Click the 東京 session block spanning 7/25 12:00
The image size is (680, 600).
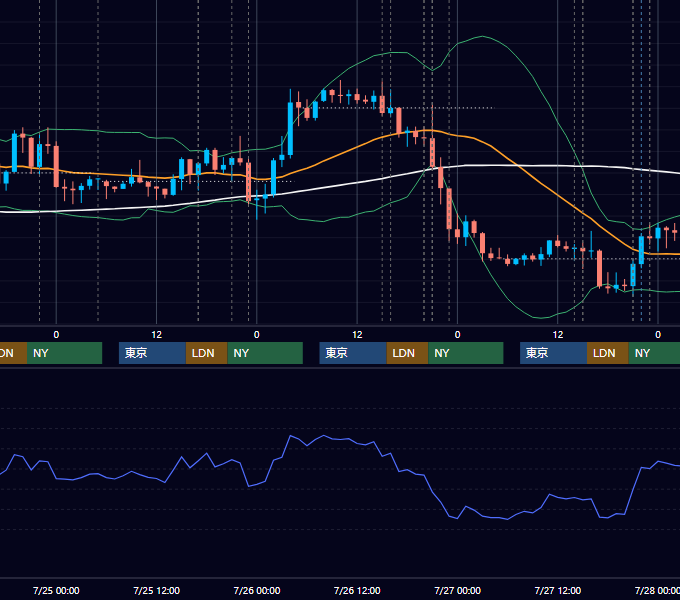pyautogui.click(x=152, y=353)
